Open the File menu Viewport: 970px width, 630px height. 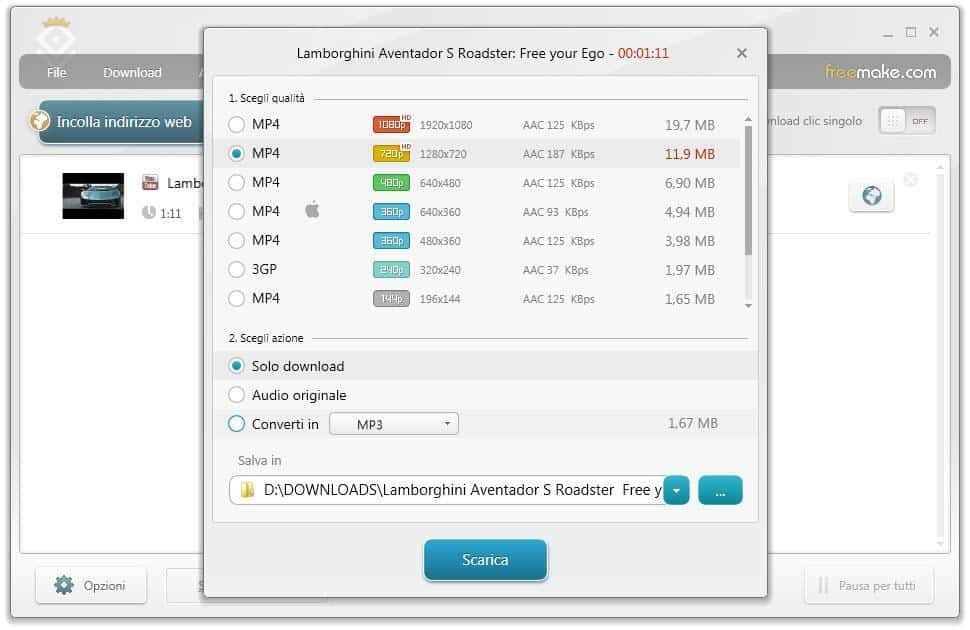(x=56, y=72)
